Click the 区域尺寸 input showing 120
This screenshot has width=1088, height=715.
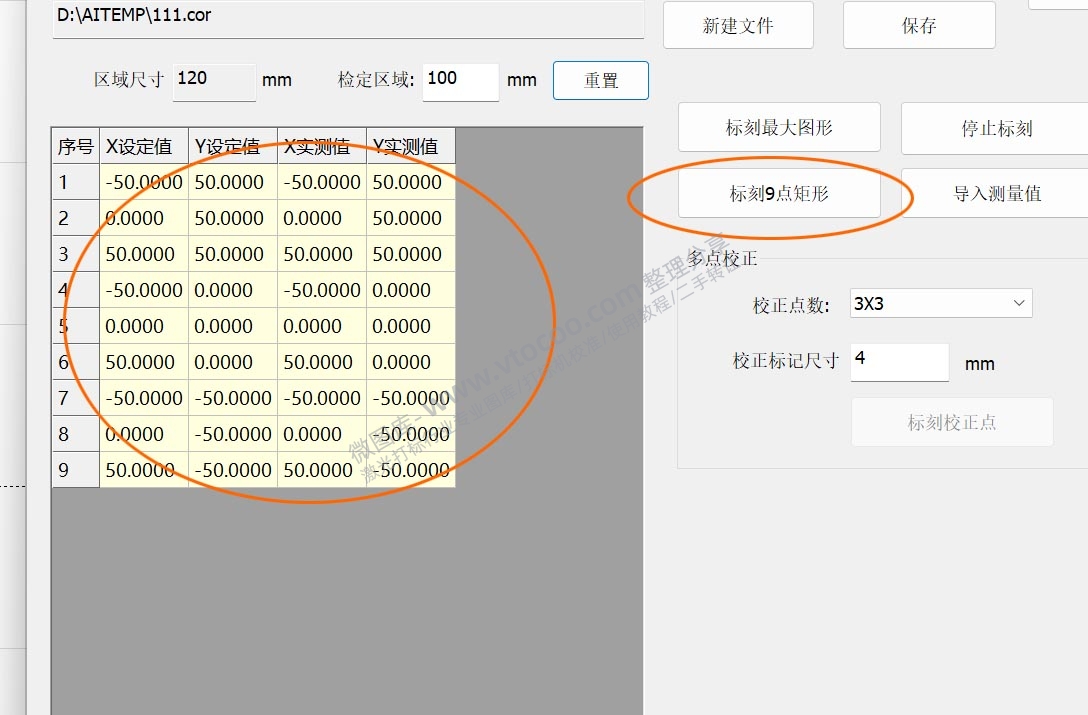click(213, 81)
